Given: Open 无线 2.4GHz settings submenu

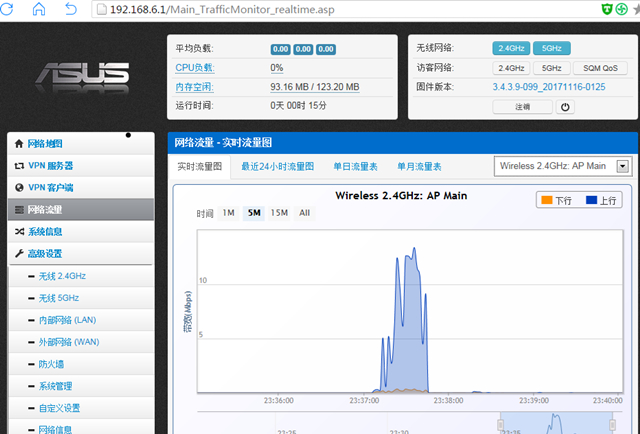Looking at the screenshot, I should 81,276.
